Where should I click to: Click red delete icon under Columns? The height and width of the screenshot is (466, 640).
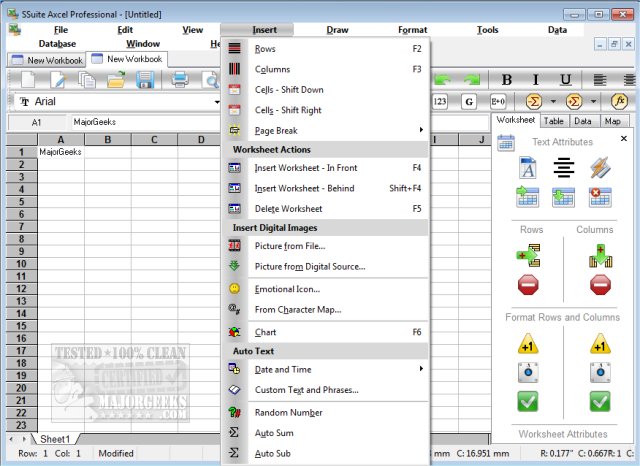[x=600, y=284]
